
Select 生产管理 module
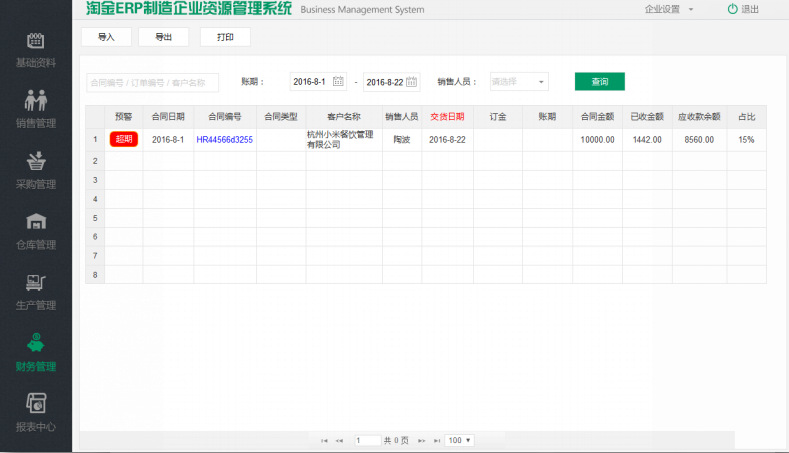(x=35, y=291)
